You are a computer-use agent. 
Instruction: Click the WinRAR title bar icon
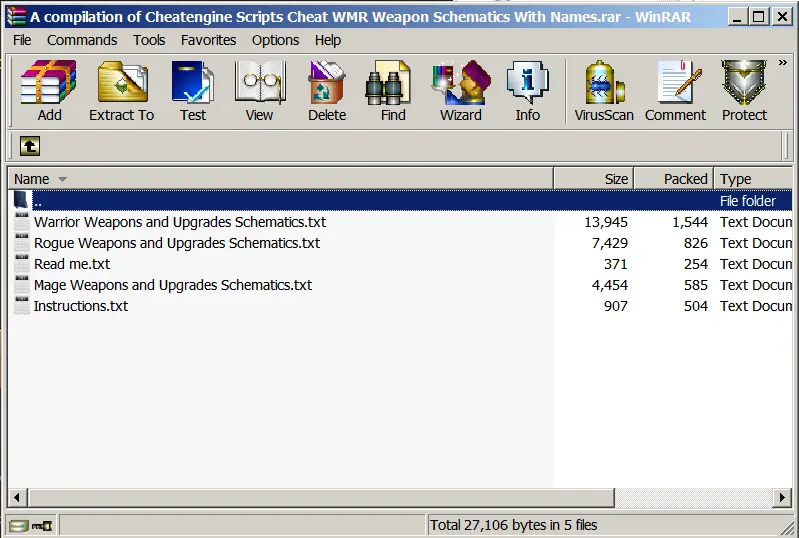(x=16, y=16)
